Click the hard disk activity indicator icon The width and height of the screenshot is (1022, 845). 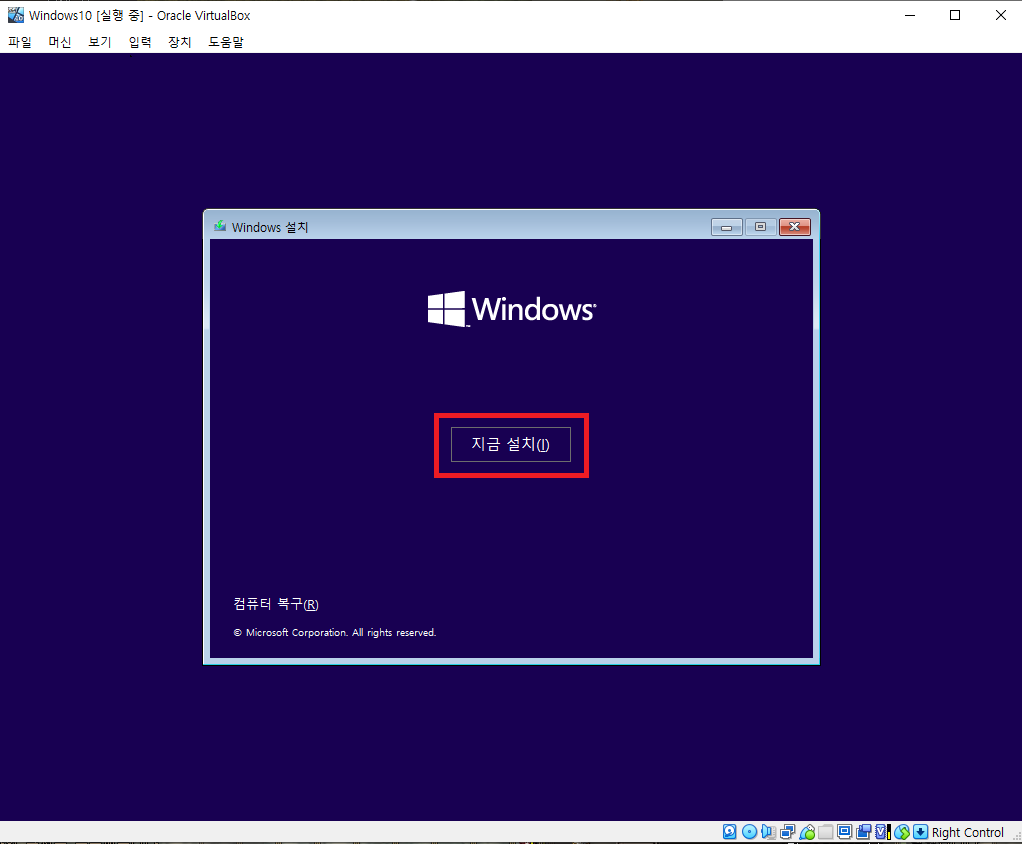729,832
